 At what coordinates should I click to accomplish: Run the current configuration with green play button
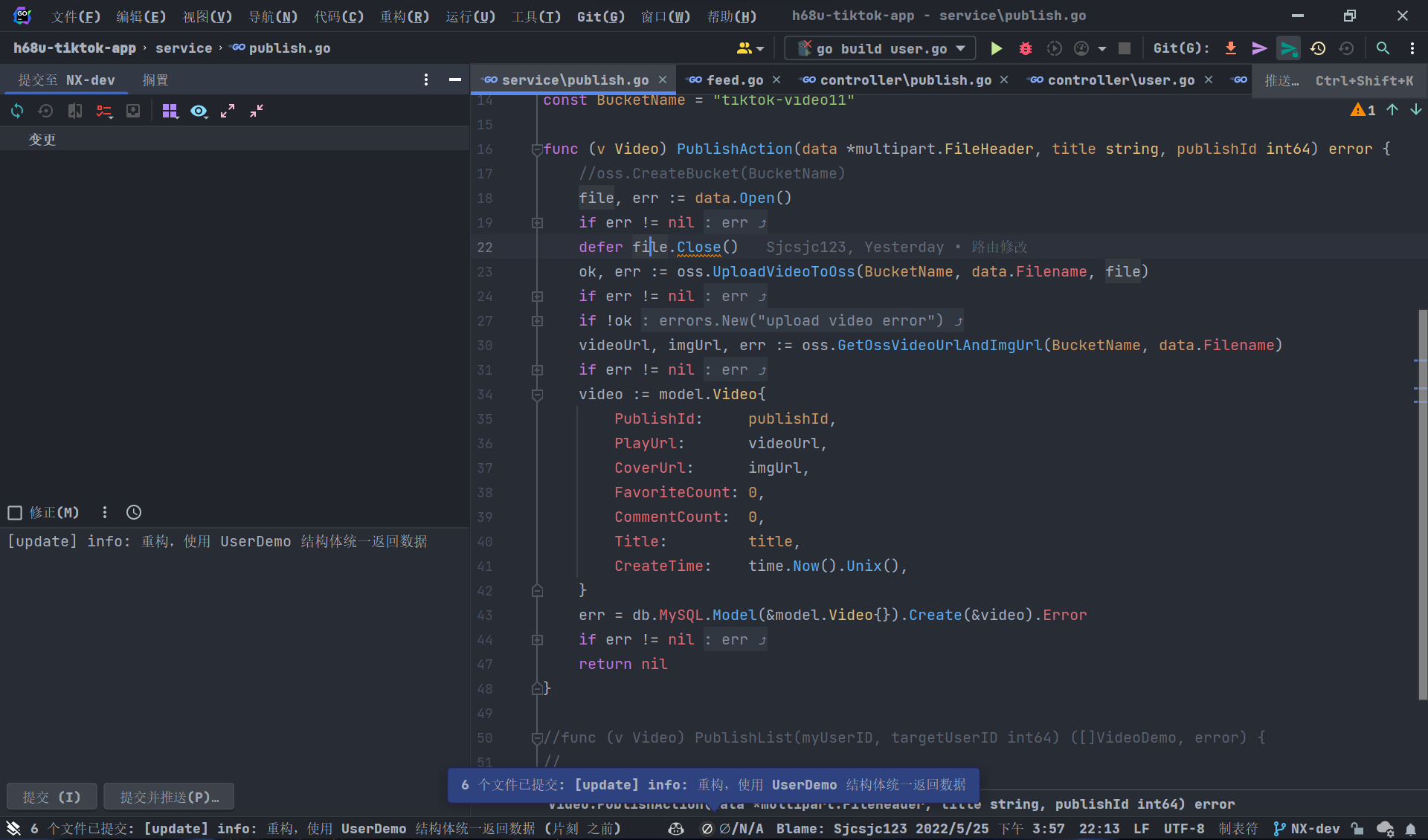coord(996,48)
